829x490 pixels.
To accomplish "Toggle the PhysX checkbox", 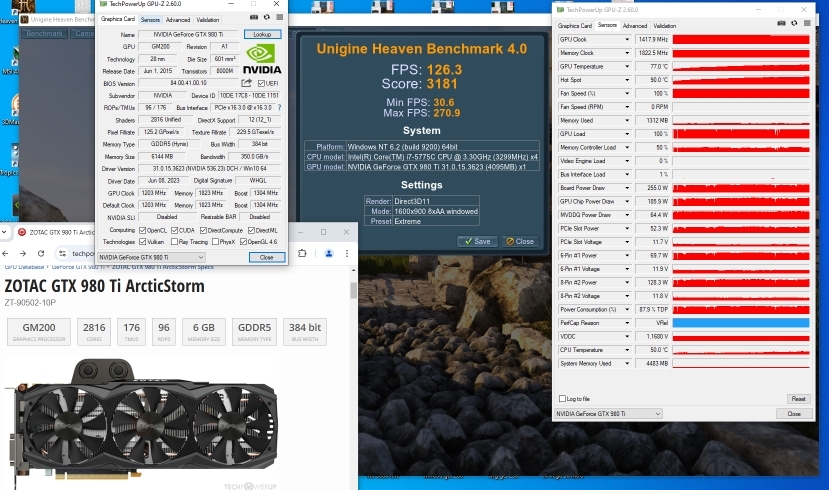I will pyautogui.click(x=215, y=242).
